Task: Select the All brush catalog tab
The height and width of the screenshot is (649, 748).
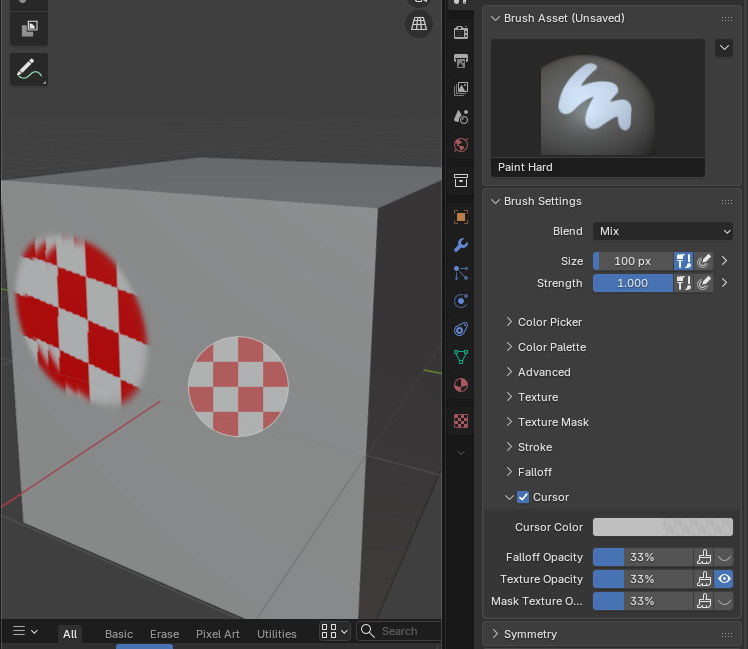Action: (x=70, y=634)
